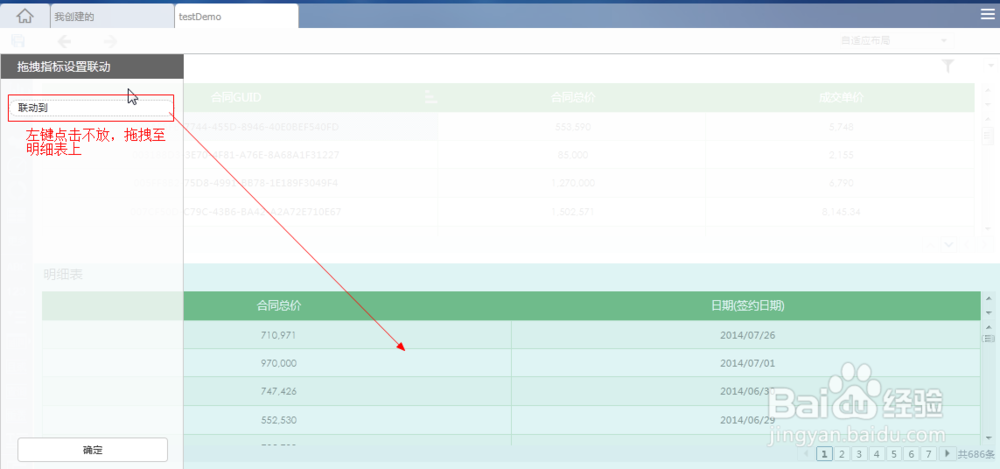Viewport: 1000px width, 469px height.
Task: Click the 确定 button
Action: (92, 450)
